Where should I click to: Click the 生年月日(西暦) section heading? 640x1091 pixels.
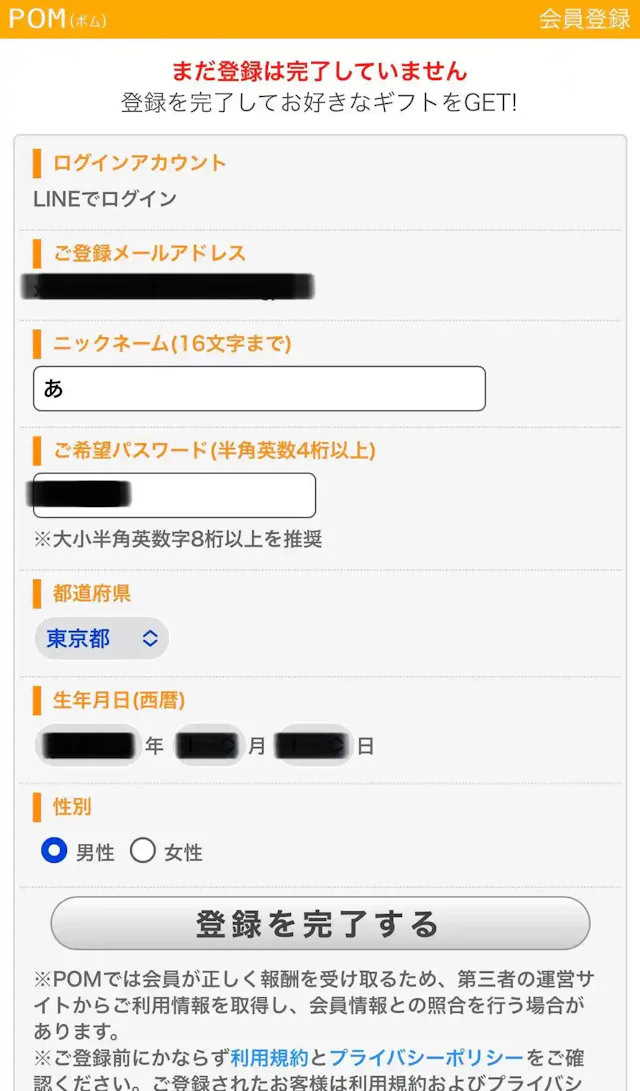pos(119,700)
